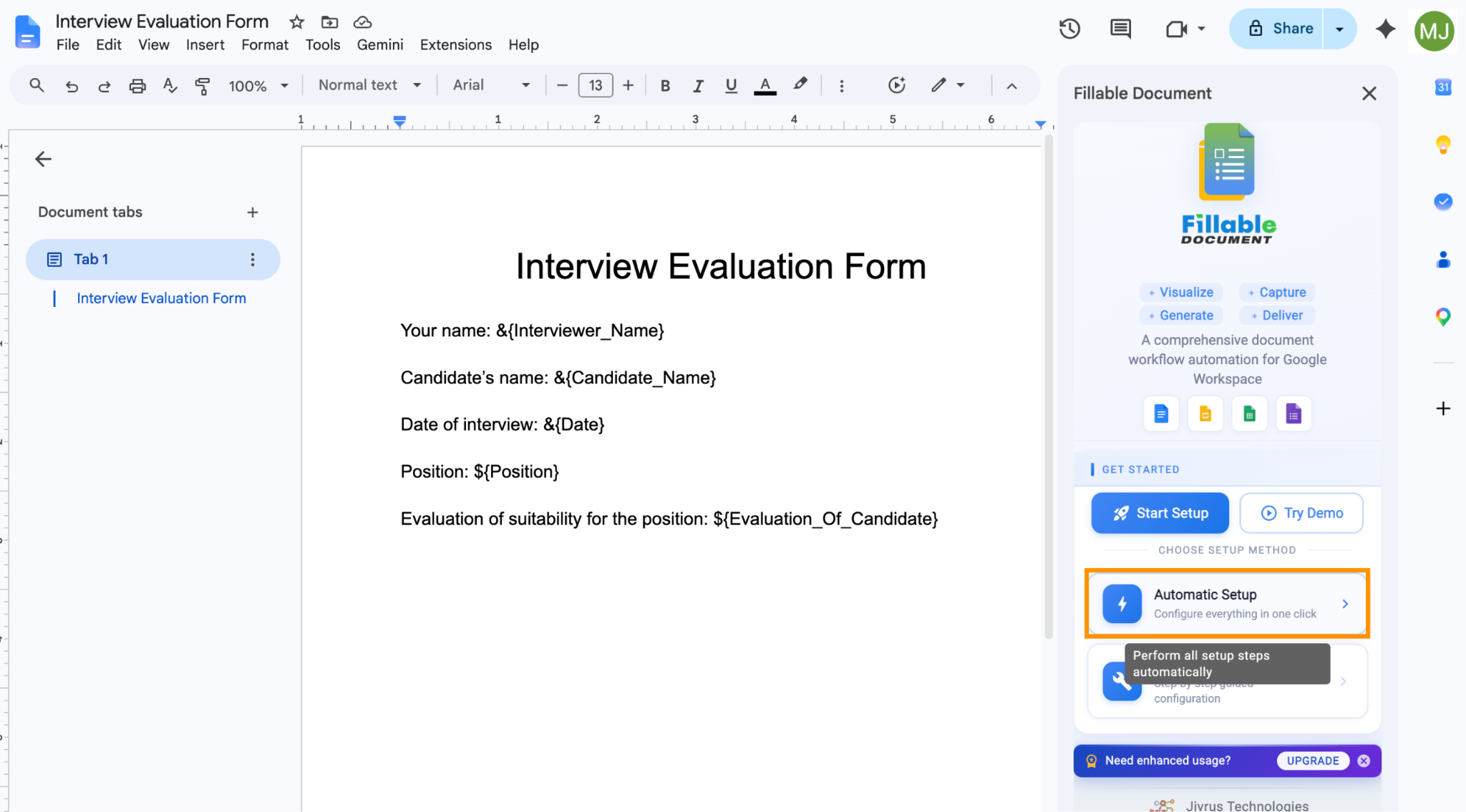Open the Extensions menu
The width and height of the screenshot is (1466, 812).
pyautogui.click(x=456, y=44)
